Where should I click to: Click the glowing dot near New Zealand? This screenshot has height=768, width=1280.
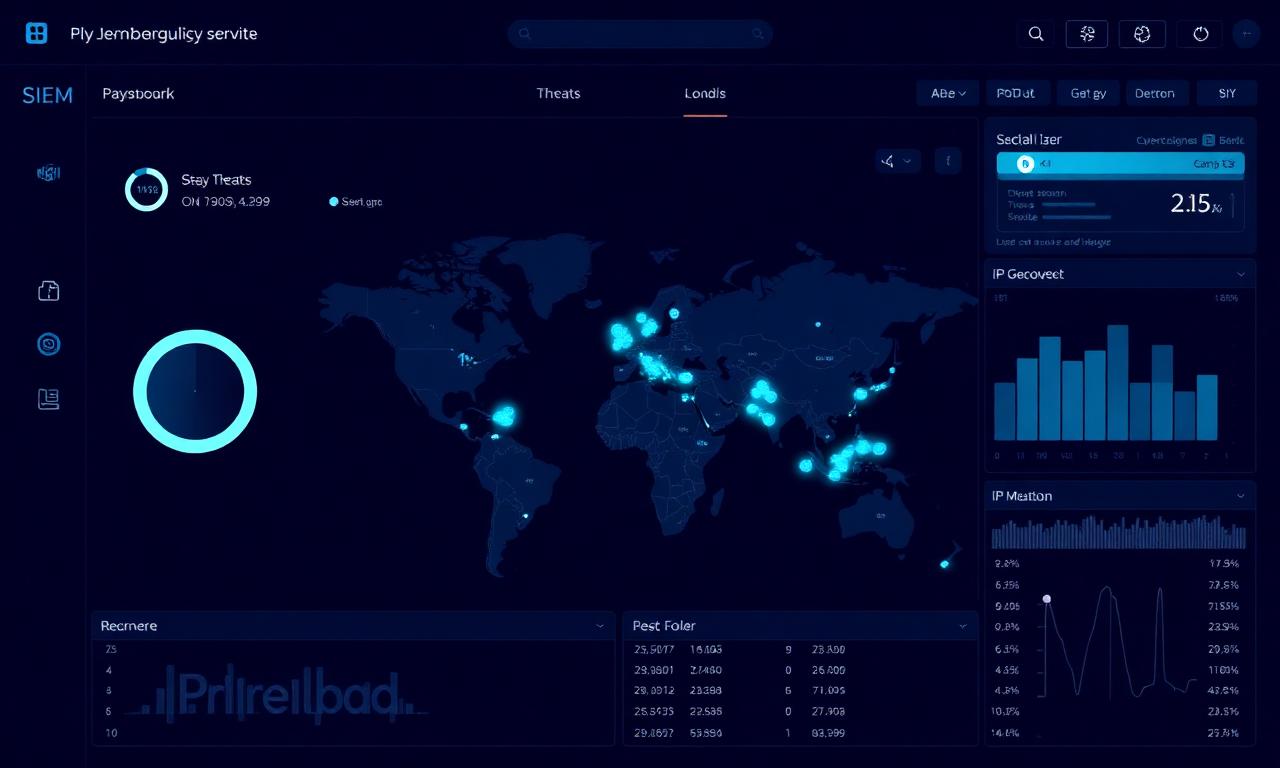pos(944,564)
